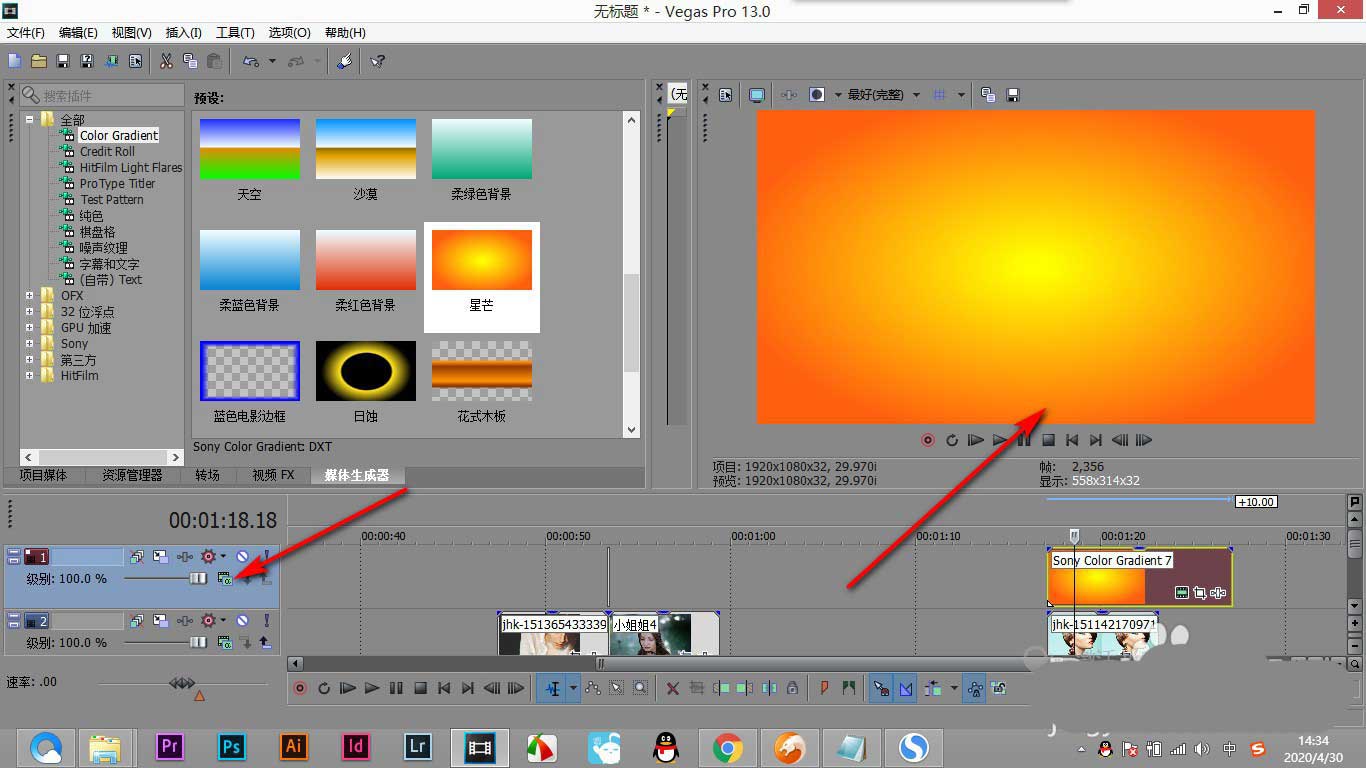Pause timeline playback
1366x768 pixels.
point(396,688)
